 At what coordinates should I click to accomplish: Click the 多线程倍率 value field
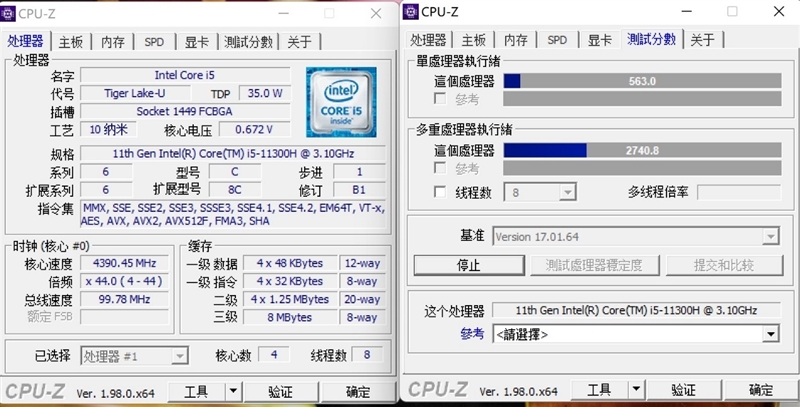739,192
